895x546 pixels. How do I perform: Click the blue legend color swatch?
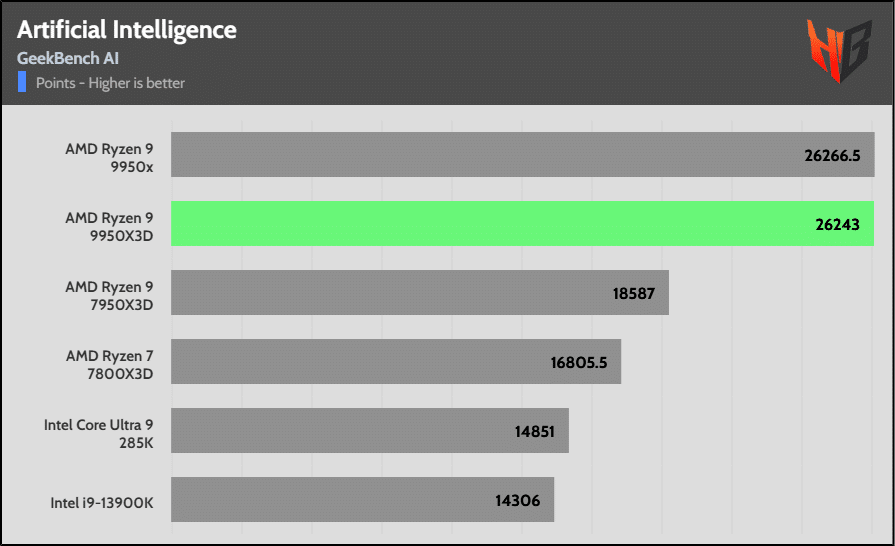click(22, 82)
